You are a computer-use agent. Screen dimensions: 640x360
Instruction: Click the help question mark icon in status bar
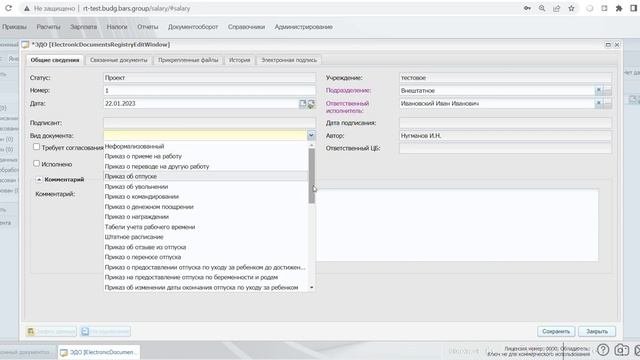603,350
